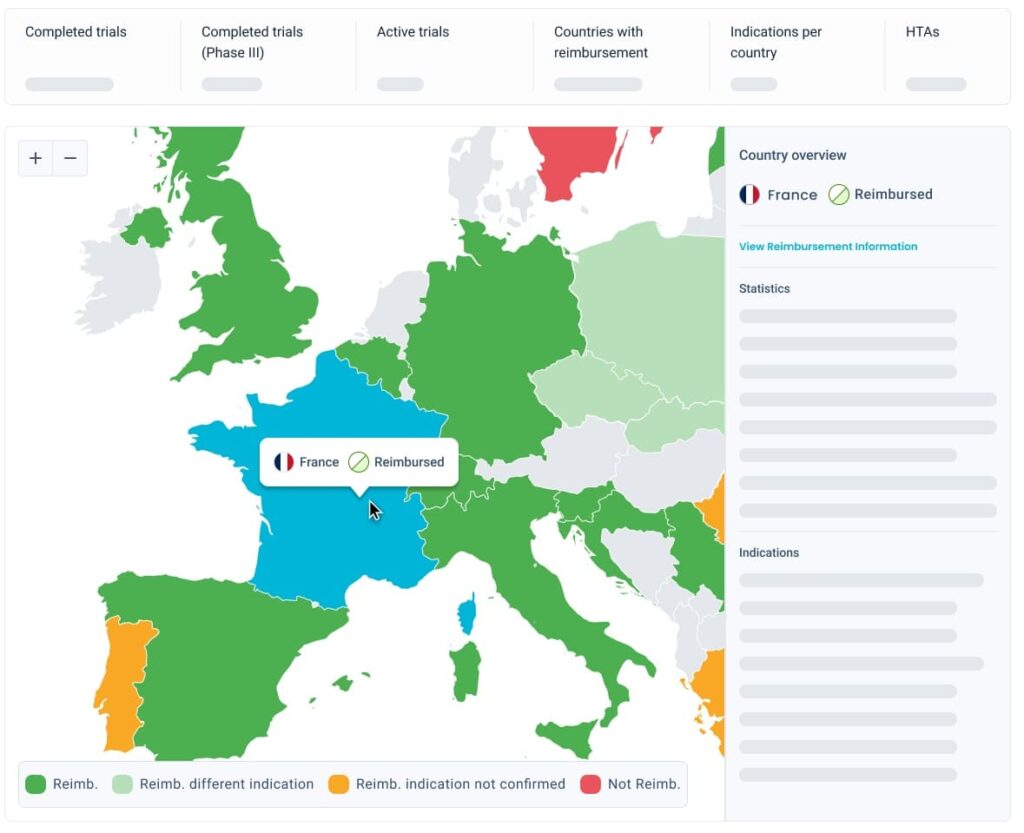The image size is (1024, 833).
Task: Select Poland on the map
Action: [653, 307]
